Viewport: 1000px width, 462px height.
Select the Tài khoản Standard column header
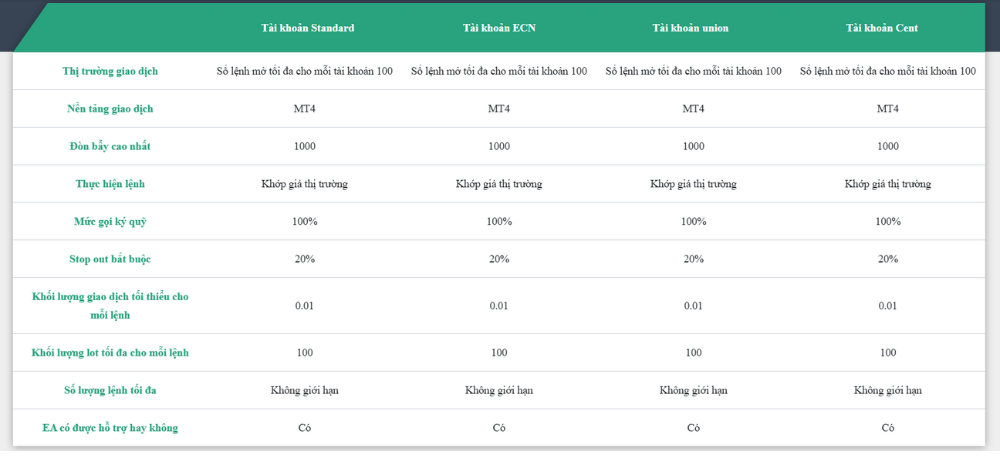(x=304, y=28)
